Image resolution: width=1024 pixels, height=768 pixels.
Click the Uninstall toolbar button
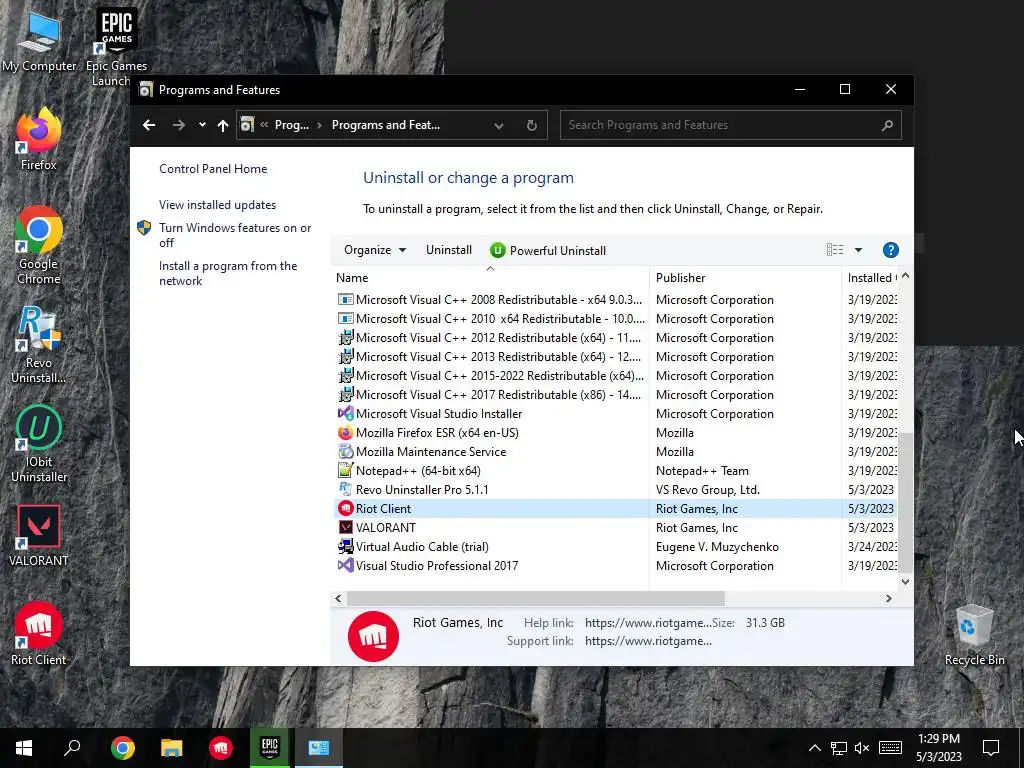[449, 250]
